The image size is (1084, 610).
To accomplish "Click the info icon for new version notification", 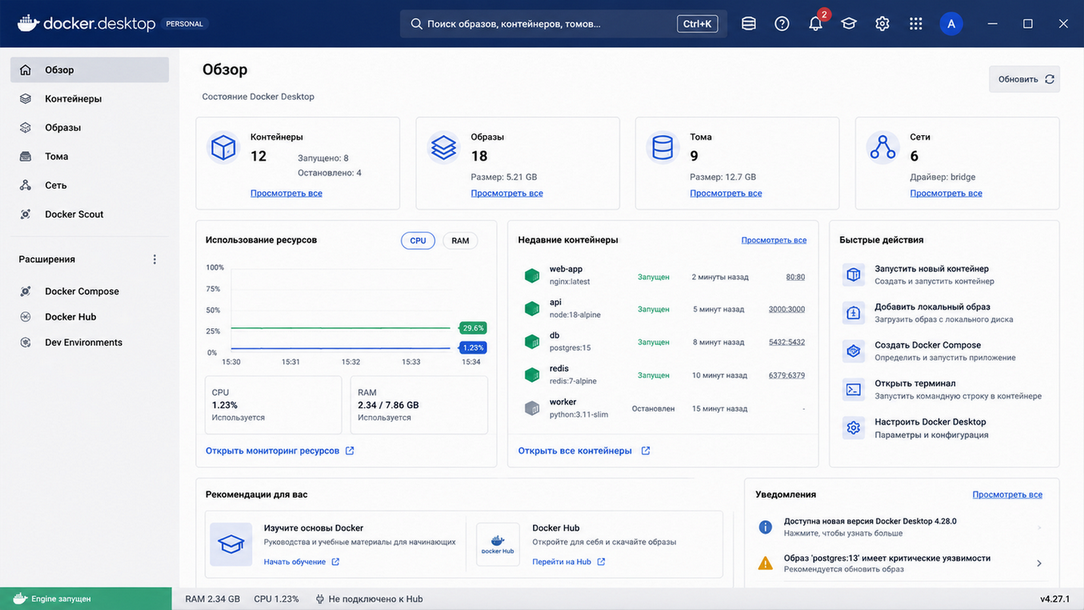I will point(765,527).
